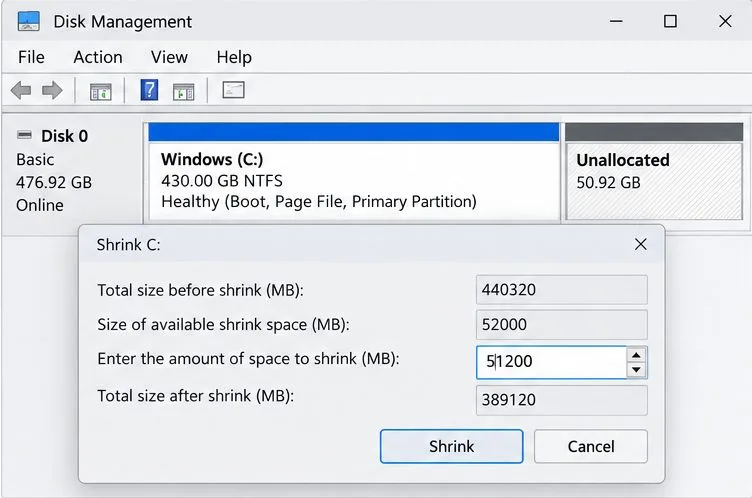Select the Unallocated 50.92 GB space

click(654, 172)
